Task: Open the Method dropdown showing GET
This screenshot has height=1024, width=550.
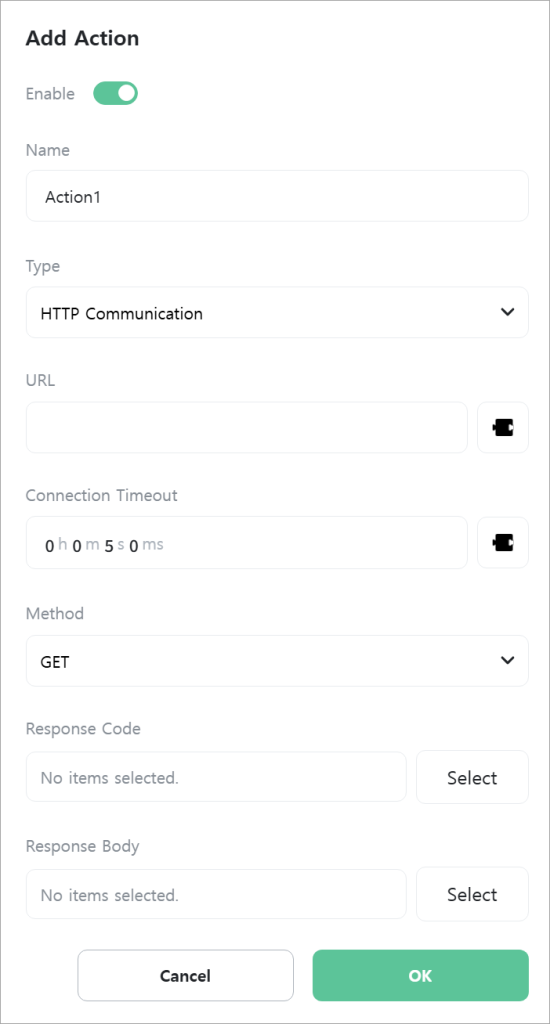Action: point(277,661)
